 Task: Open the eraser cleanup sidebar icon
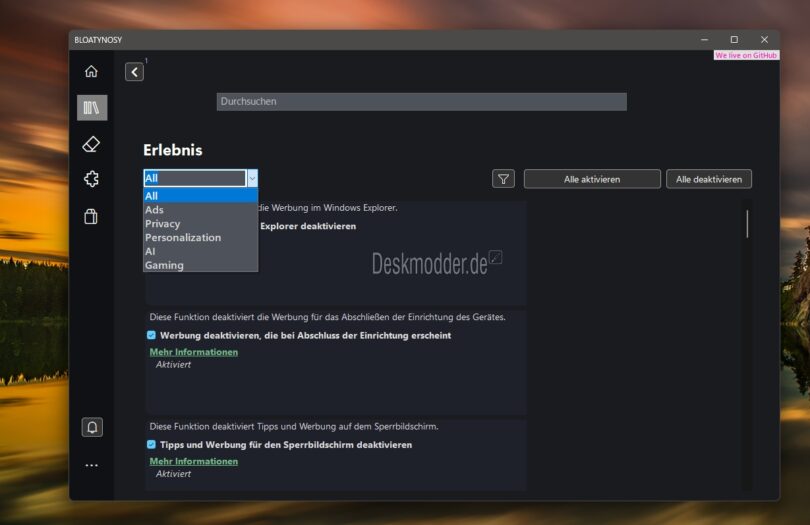[x=91, y=144]
